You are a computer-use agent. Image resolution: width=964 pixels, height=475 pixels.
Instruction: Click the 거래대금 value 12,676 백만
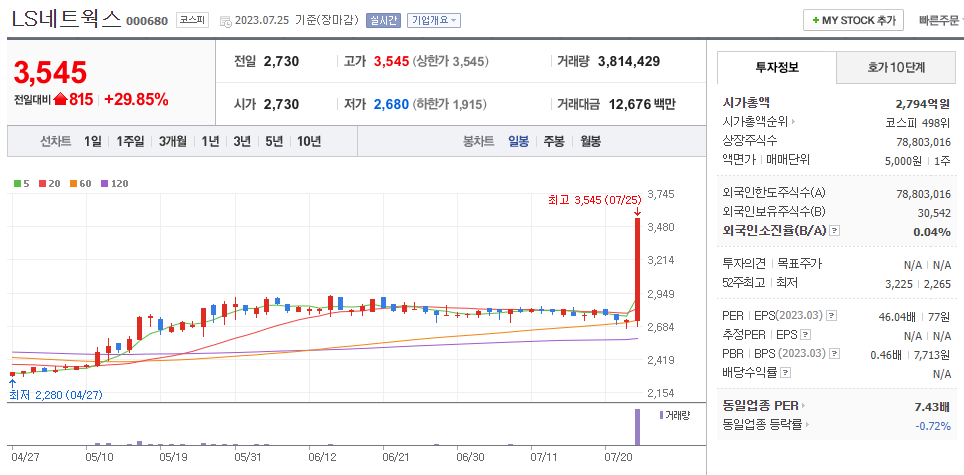coord(642,104)
